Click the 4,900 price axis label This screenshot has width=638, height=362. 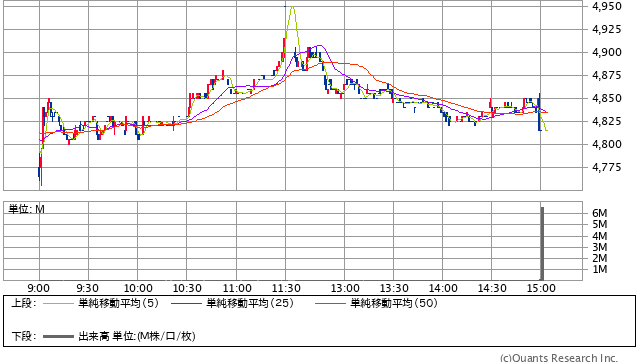click(x=607, y=52)
